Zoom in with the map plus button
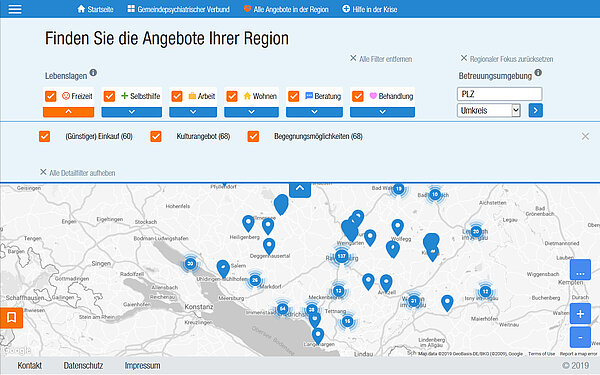This screenshot has height=375, width=600. (x=580, y=314)
